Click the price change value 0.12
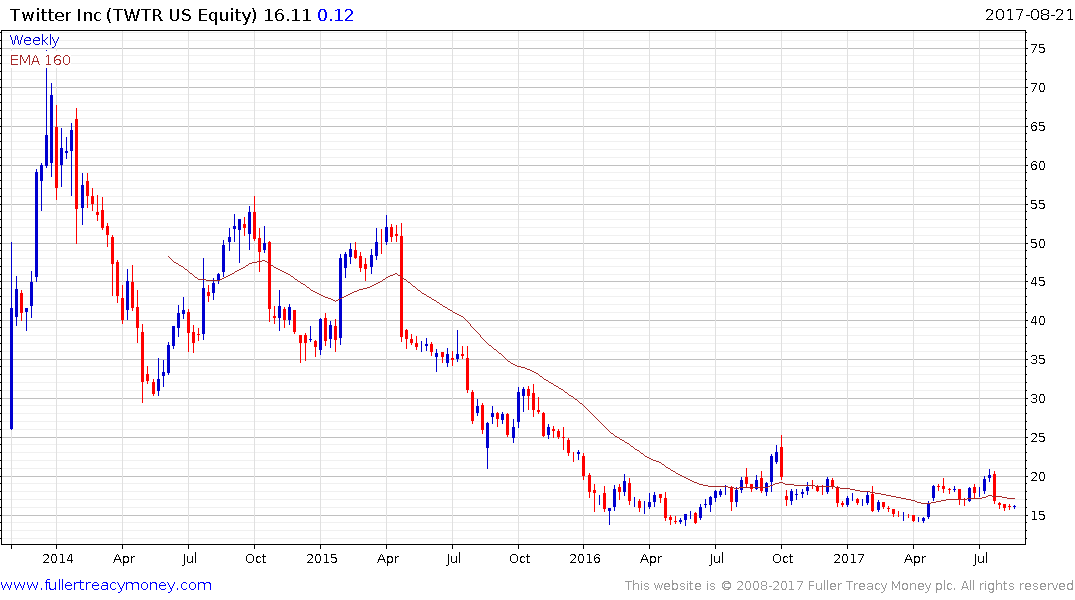The width and height of the screenshot is (1075, 600). tap(335, 14)
